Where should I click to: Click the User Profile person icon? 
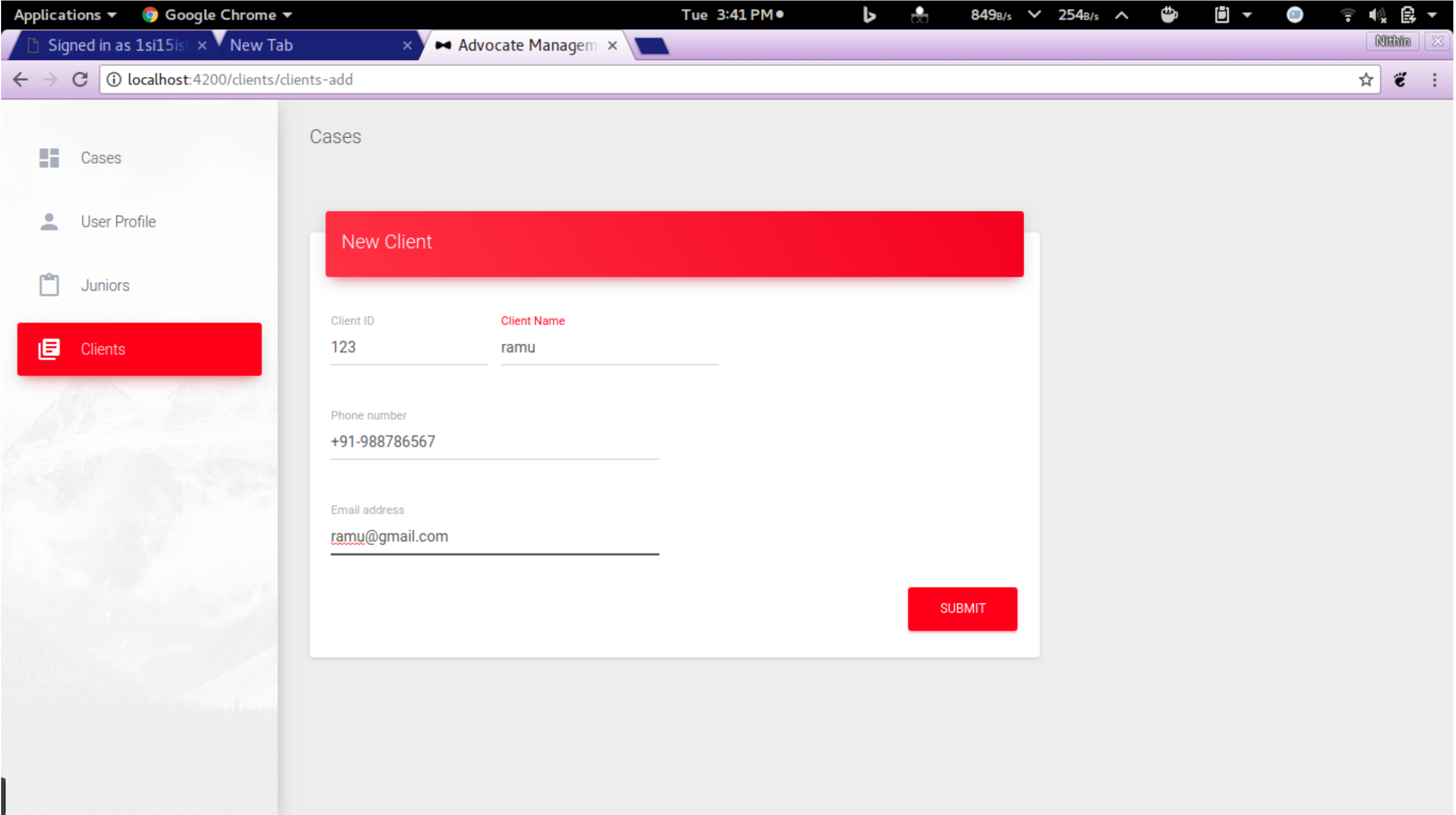pyautogui.click(x=49, y=222)
